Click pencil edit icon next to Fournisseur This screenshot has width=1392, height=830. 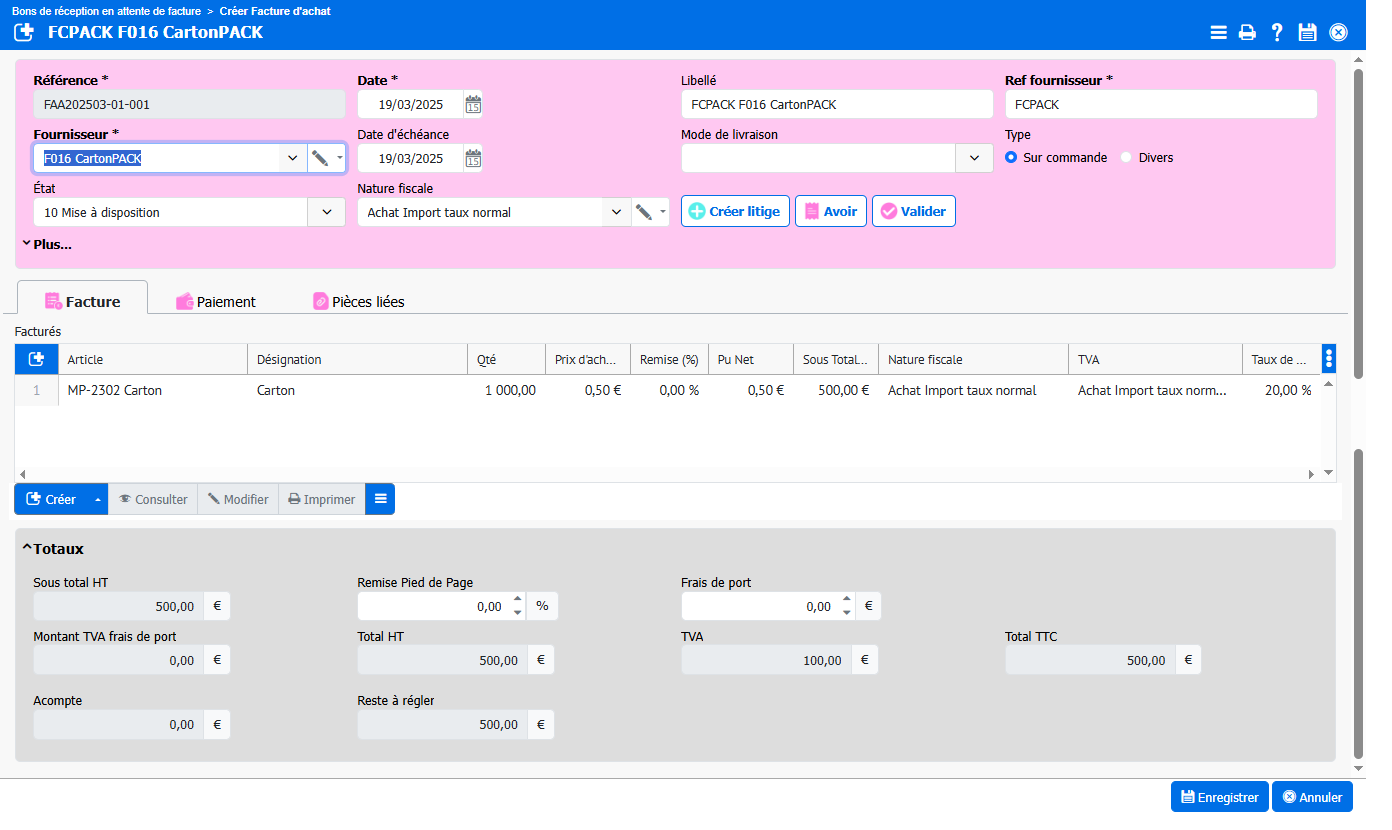(x=320, y=158)
